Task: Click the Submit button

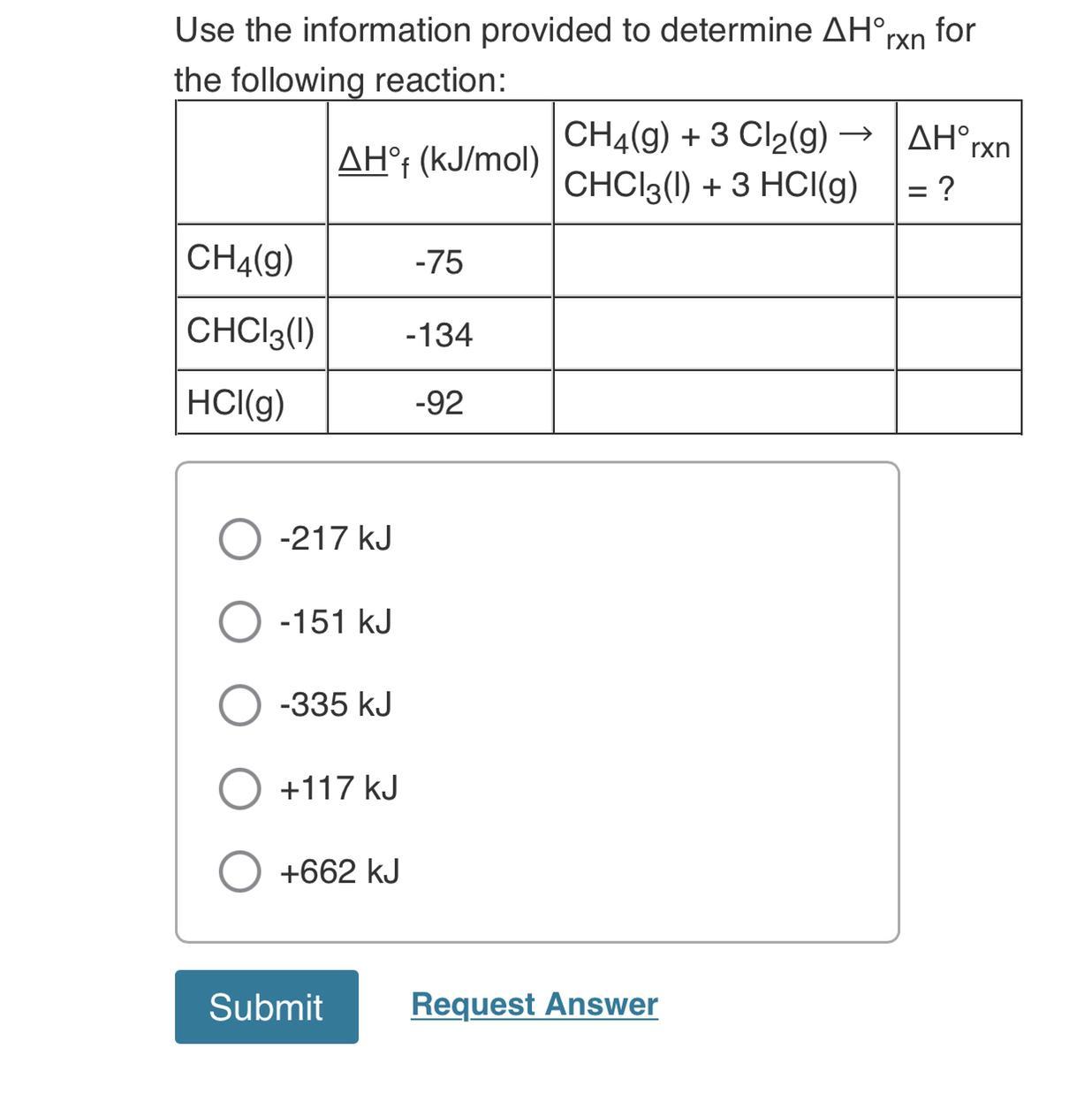Action: (x=267, y=1007)
